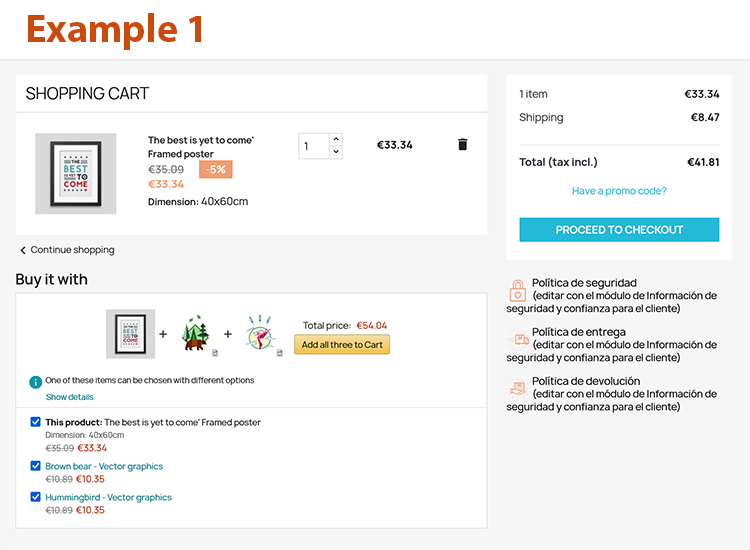Decrease poster quantity with down arrow
The image size is (750, 550).
(335, 152)
